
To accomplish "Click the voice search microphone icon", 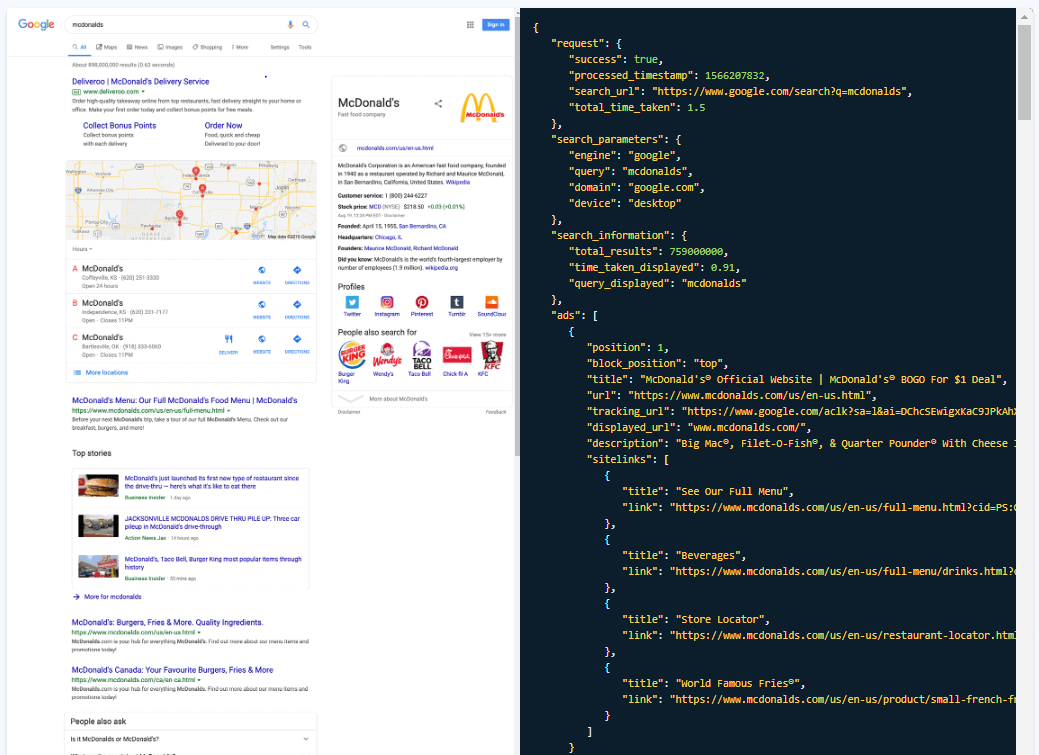I will 290,24.
